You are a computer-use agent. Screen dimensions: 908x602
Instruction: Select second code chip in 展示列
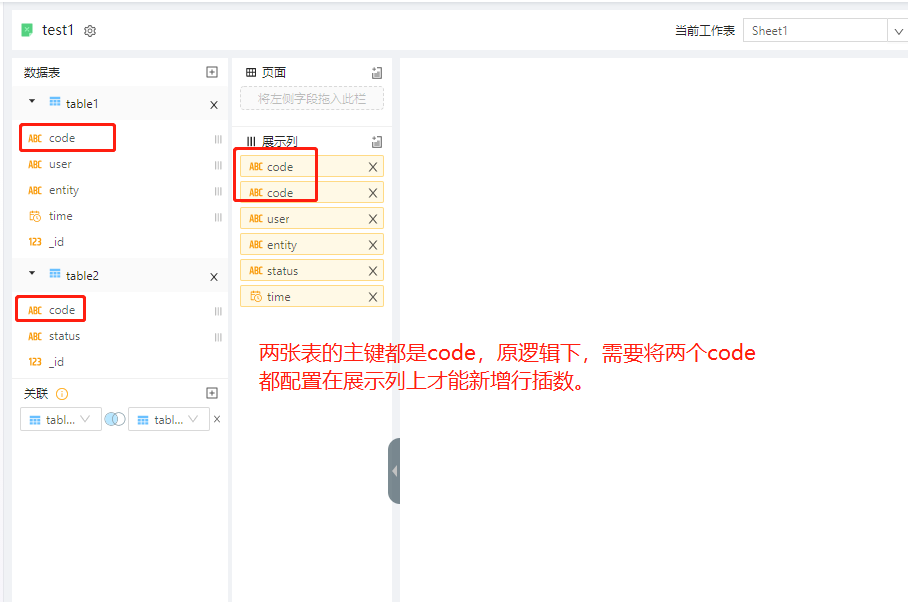coord(312,193)
